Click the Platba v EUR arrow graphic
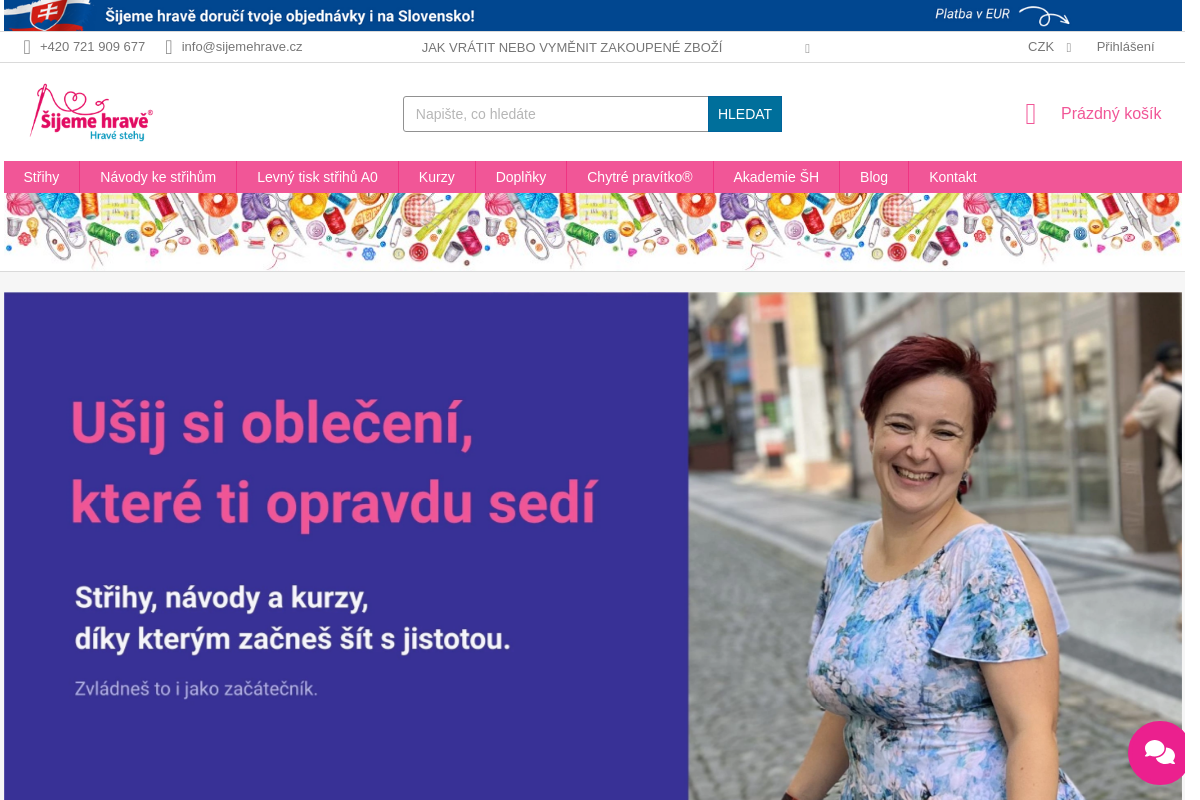Viewport: 1200px width, 800px height. click(1042, 15)
